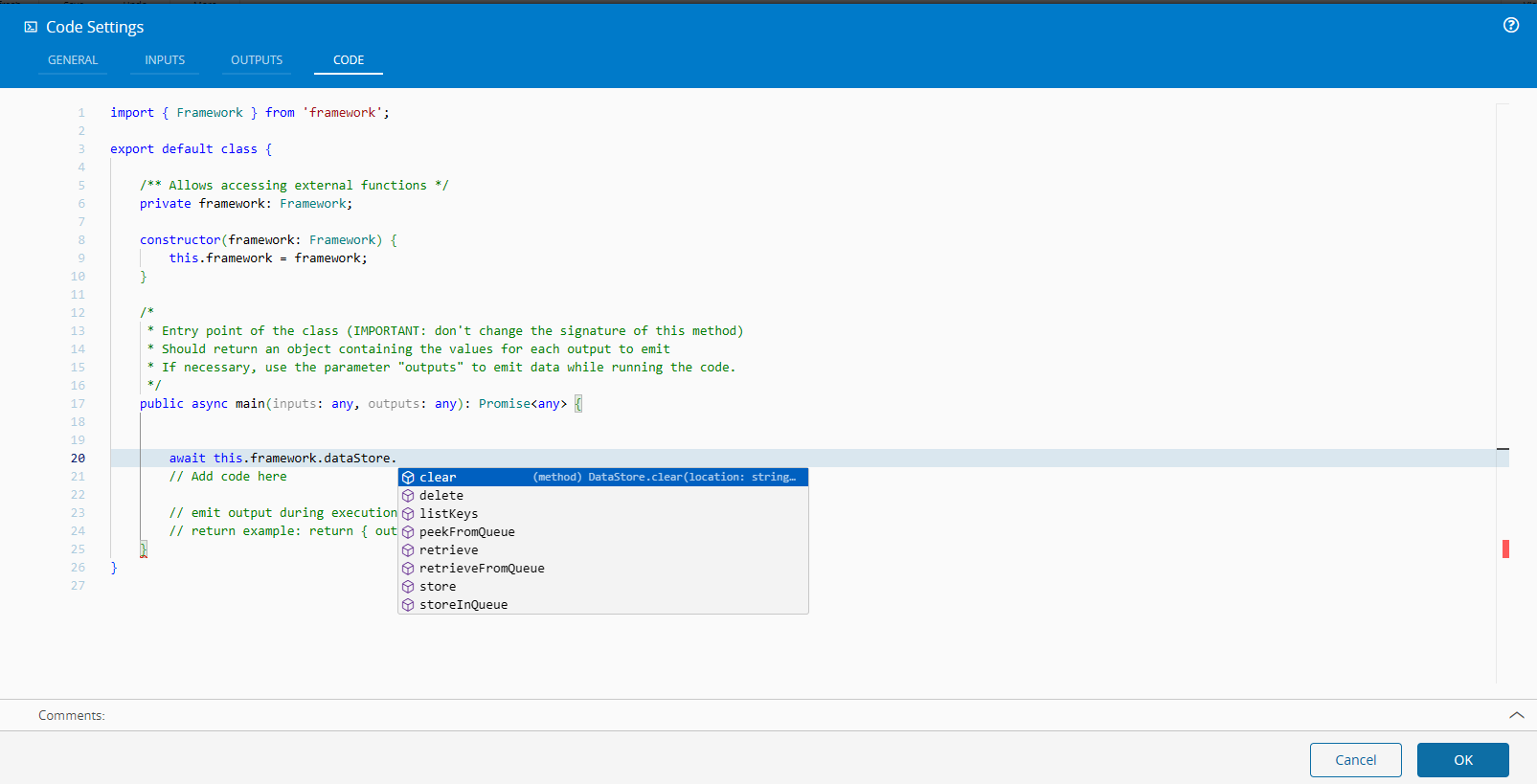This screenshot has height=784, width=1537.
Task: Click the '// Add code here' comment
Action: pos(228,477)
